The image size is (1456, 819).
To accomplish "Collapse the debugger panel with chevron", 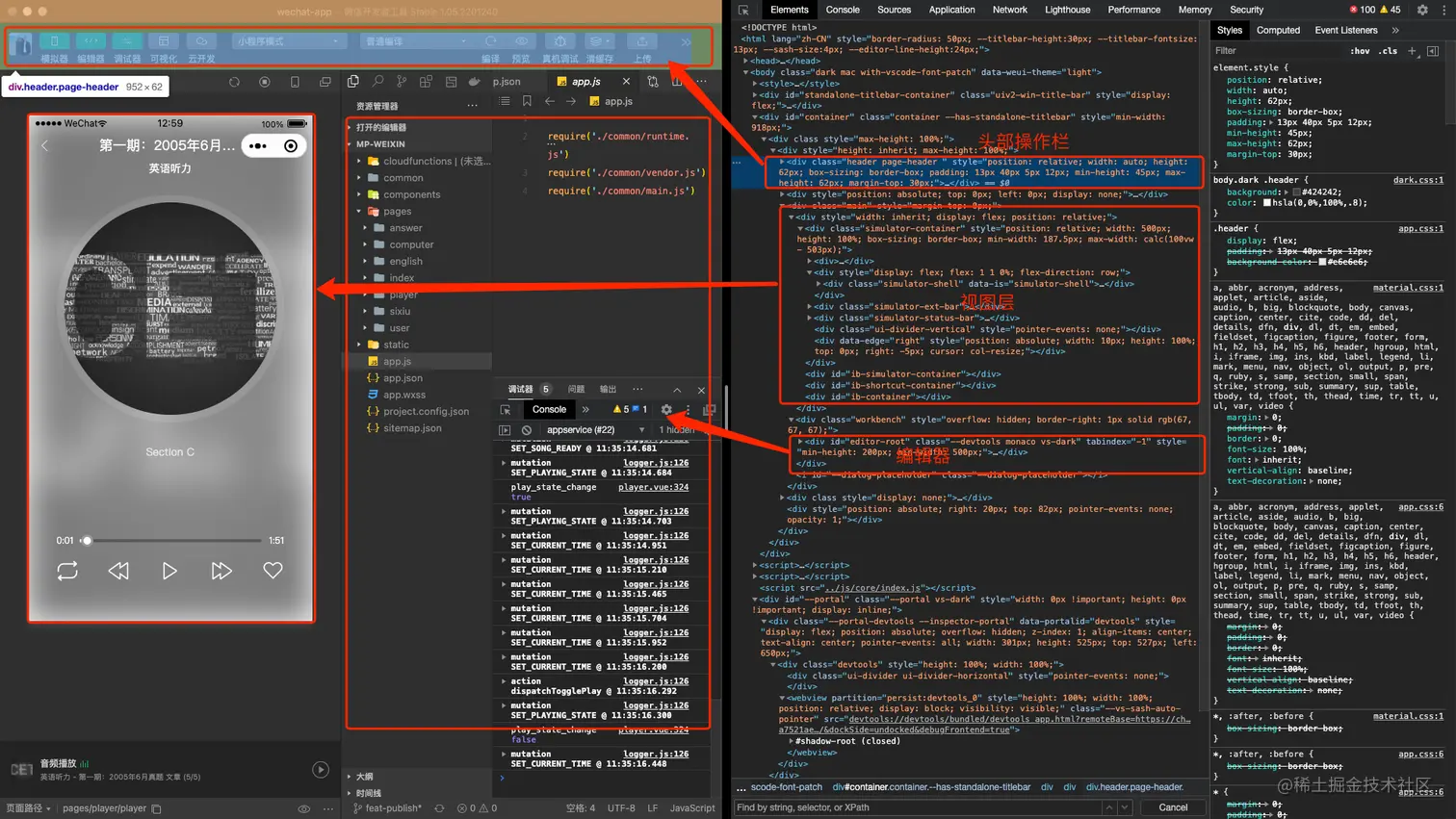I will [677, 390].
